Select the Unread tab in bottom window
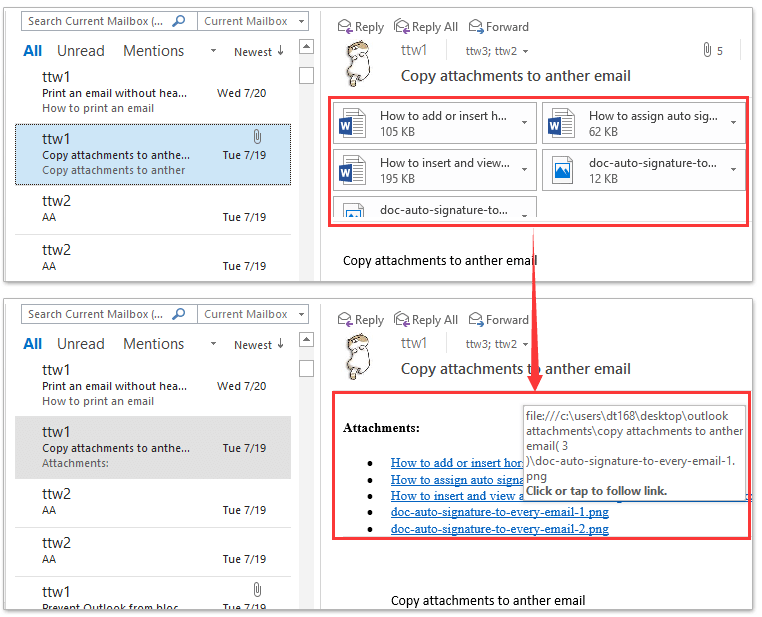The width and height of the screenshot is (762, 617). (81, 343)
